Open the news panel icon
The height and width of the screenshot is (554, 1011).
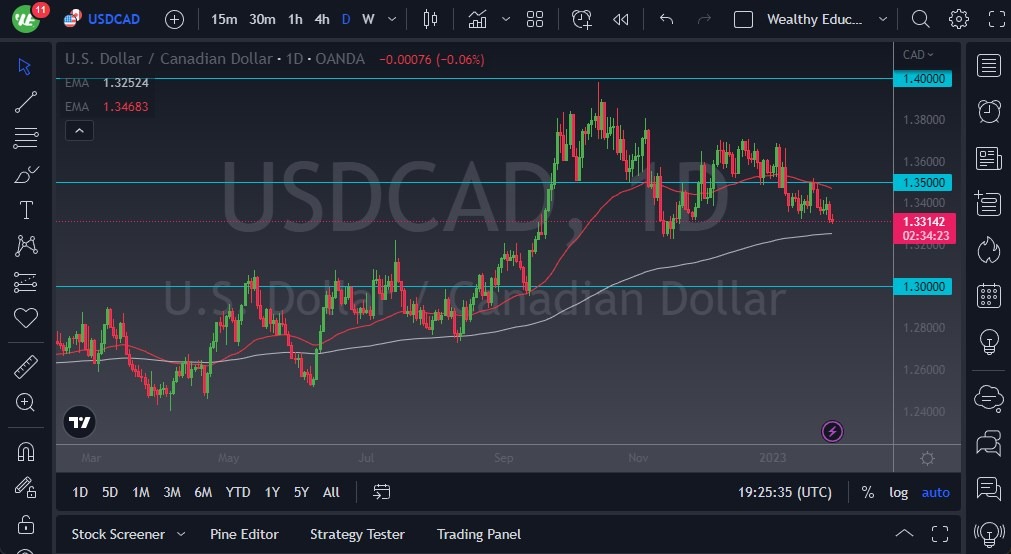coord(988,158)
